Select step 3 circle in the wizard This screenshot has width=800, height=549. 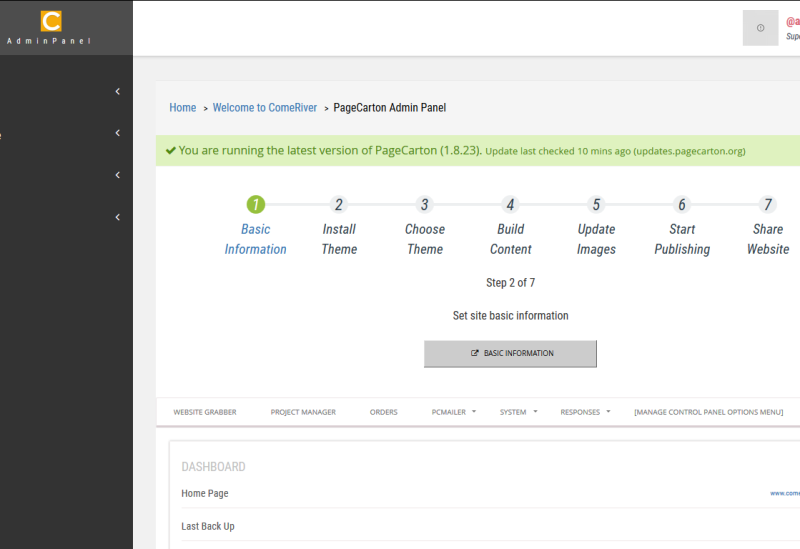(x=424, y=205)
